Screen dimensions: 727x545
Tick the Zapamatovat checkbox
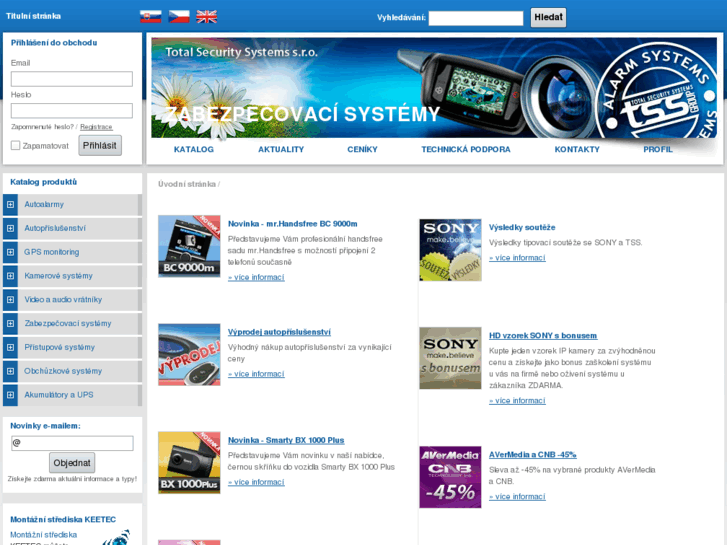point(15,146)
